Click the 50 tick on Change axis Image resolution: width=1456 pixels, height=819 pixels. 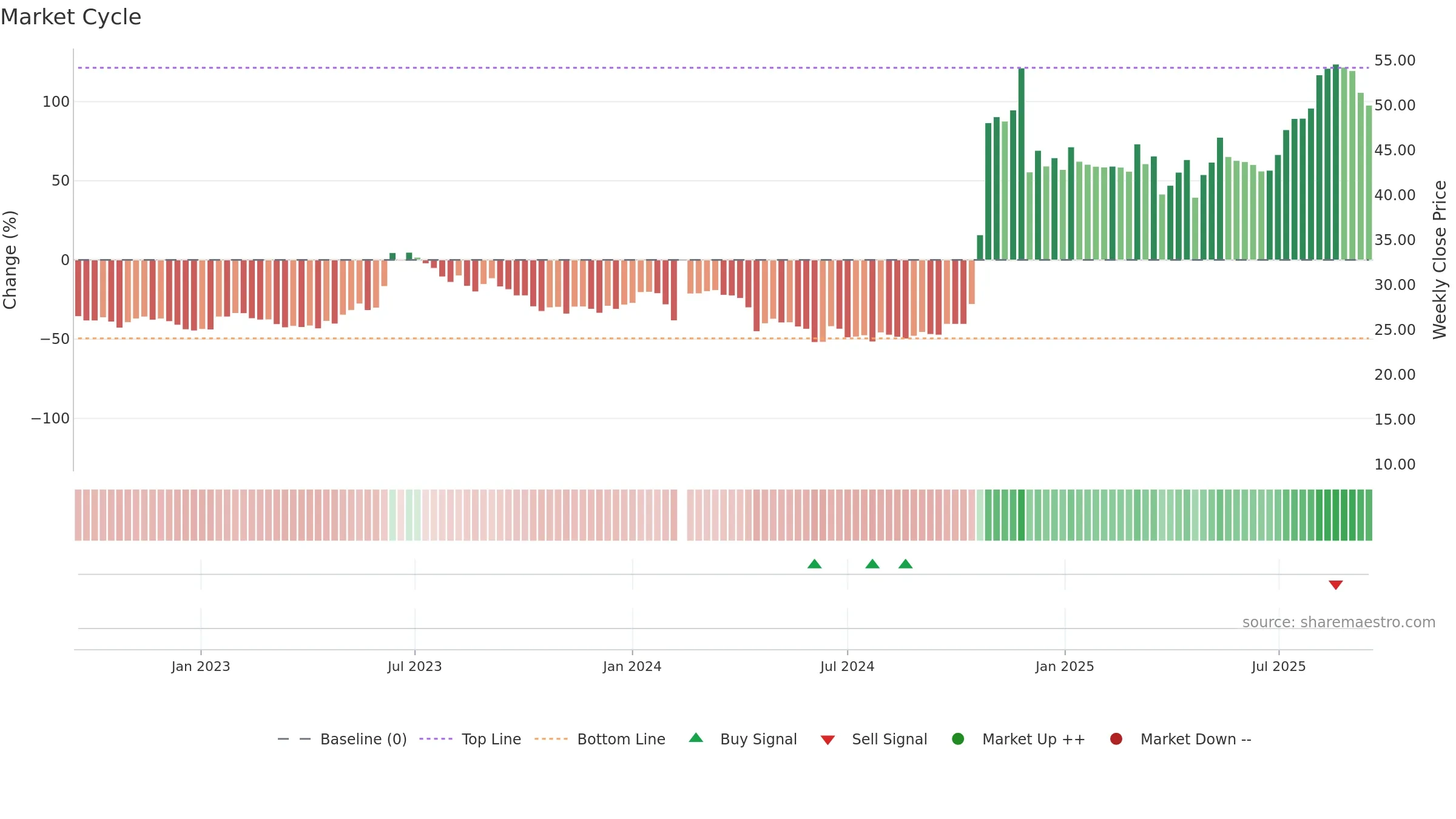[61, 181]
